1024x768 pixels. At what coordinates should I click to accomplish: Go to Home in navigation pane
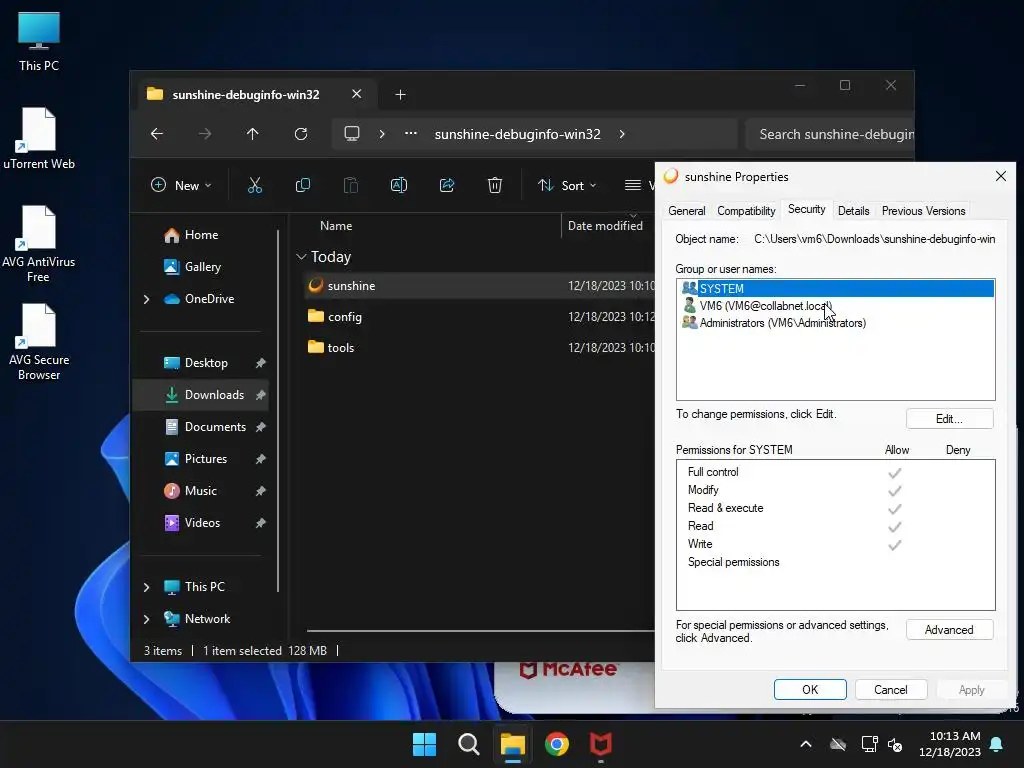(201, 235)
